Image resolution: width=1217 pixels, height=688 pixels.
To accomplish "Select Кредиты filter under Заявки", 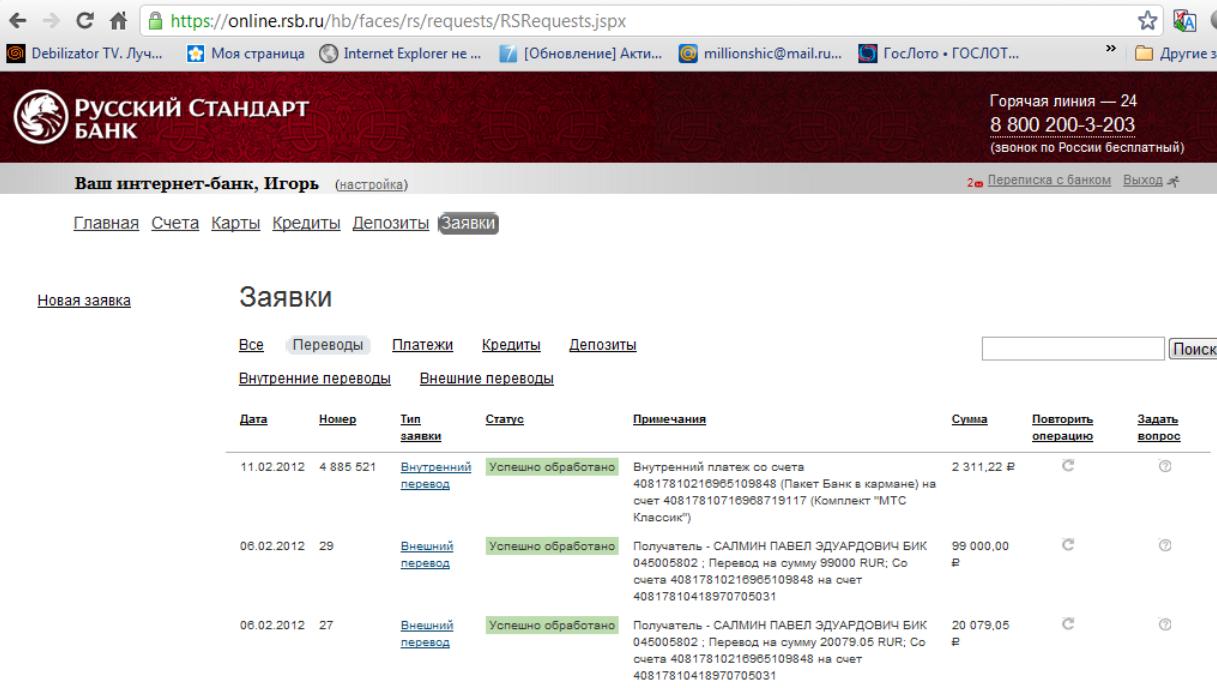I will click(x=511, y=345).
